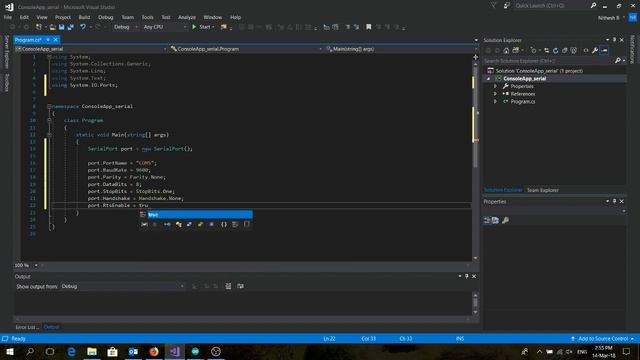Click Categorized icon in Properties panel
640x360 pixels.
tap(487, 220)
